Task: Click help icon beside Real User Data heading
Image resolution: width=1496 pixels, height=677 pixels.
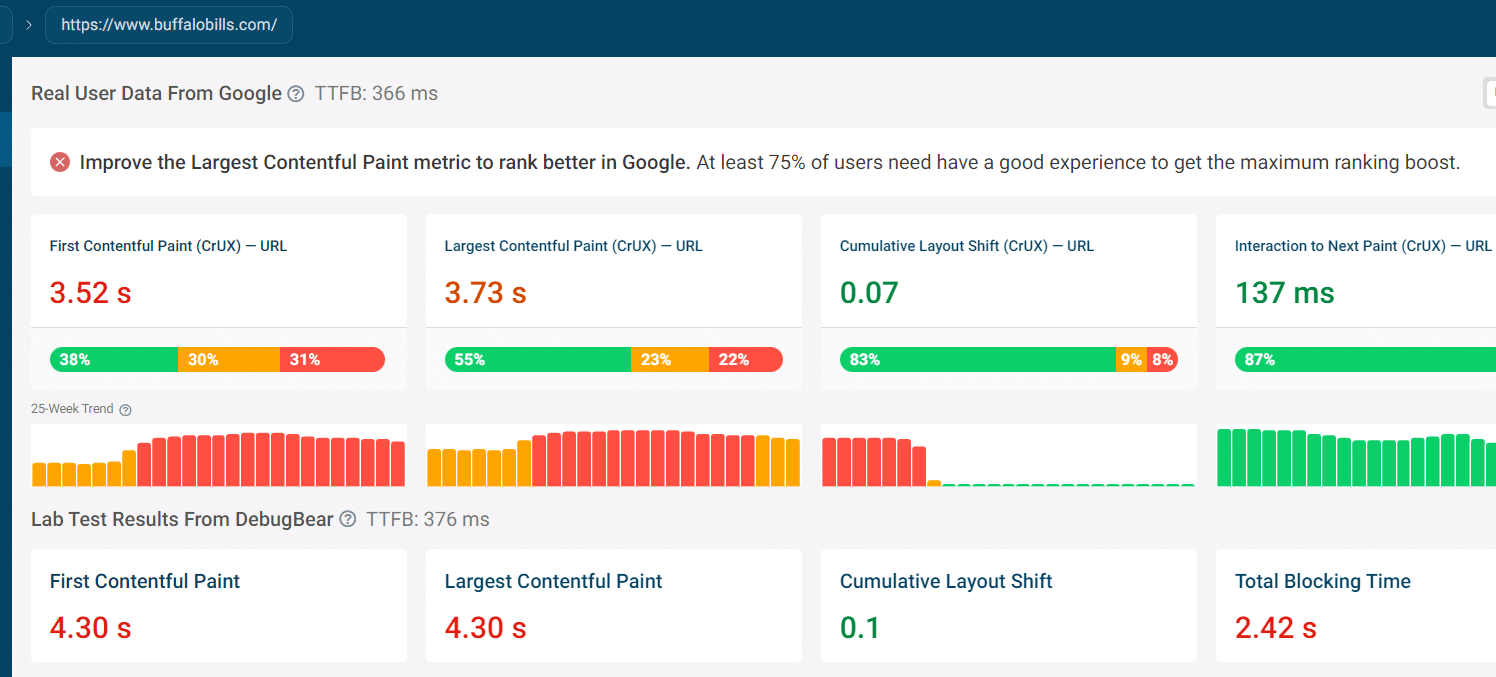Action: tap(295, 94)
